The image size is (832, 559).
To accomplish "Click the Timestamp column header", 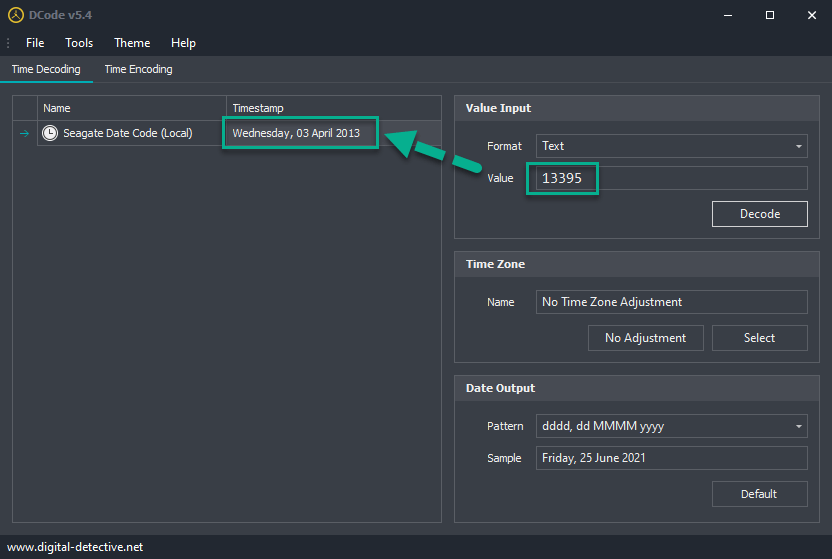I will tap(334, 108).
